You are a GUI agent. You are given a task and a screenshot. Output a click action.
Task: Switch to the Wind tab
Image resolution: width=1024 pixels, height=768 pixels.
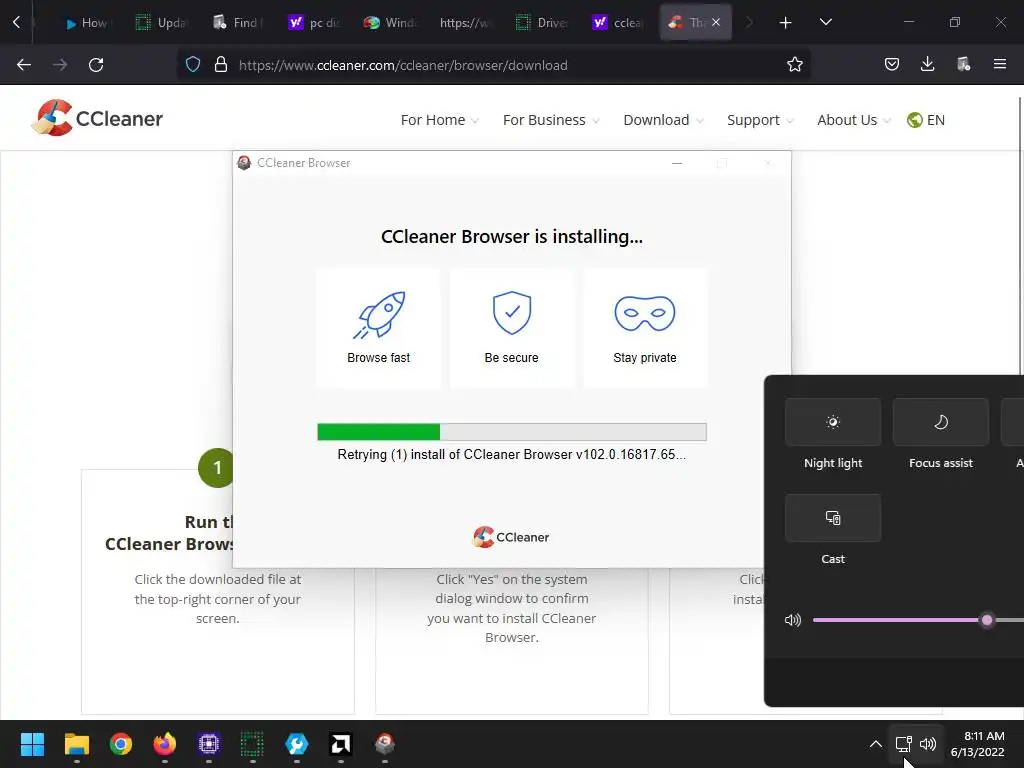[391, 23]
